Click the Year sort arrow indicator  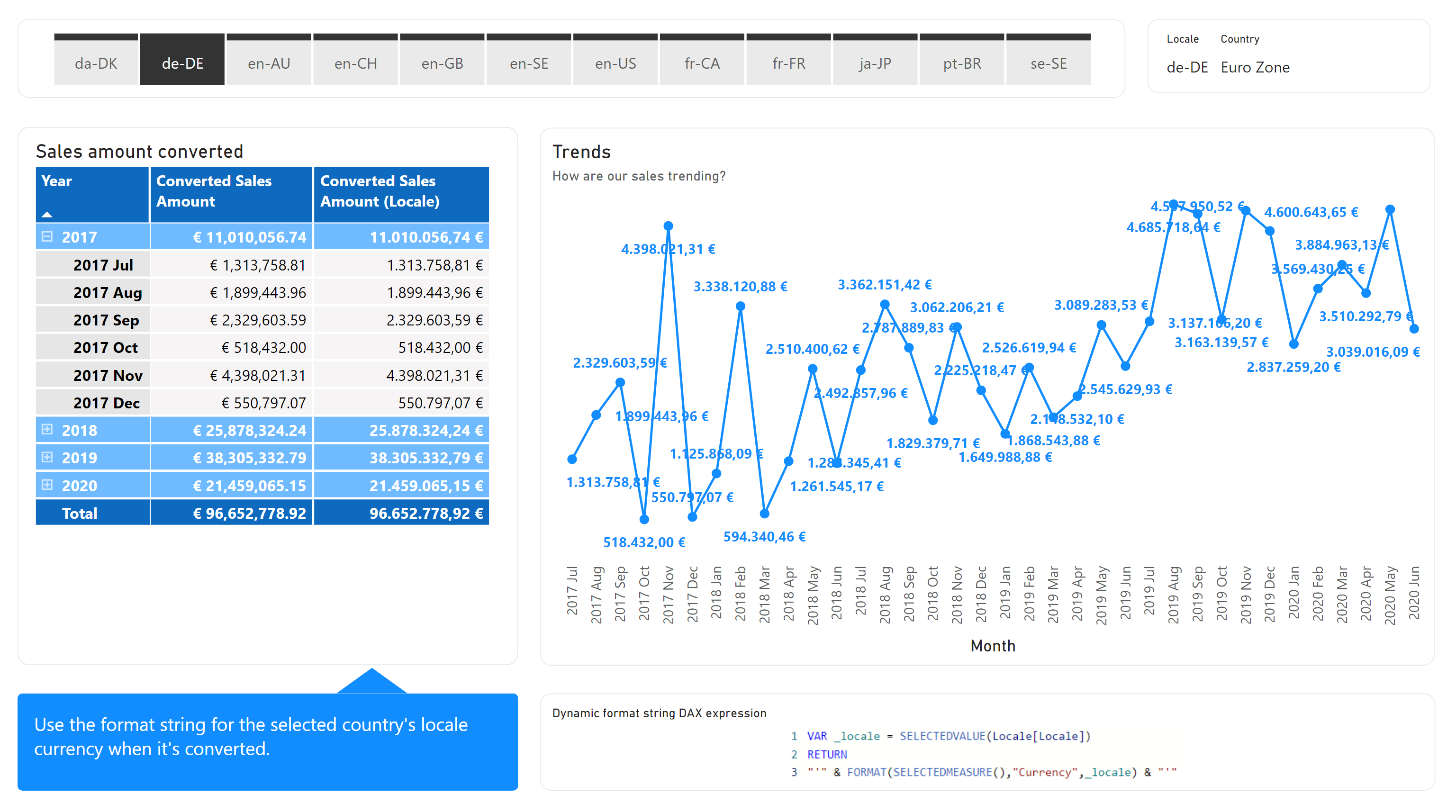pos(47,214)
